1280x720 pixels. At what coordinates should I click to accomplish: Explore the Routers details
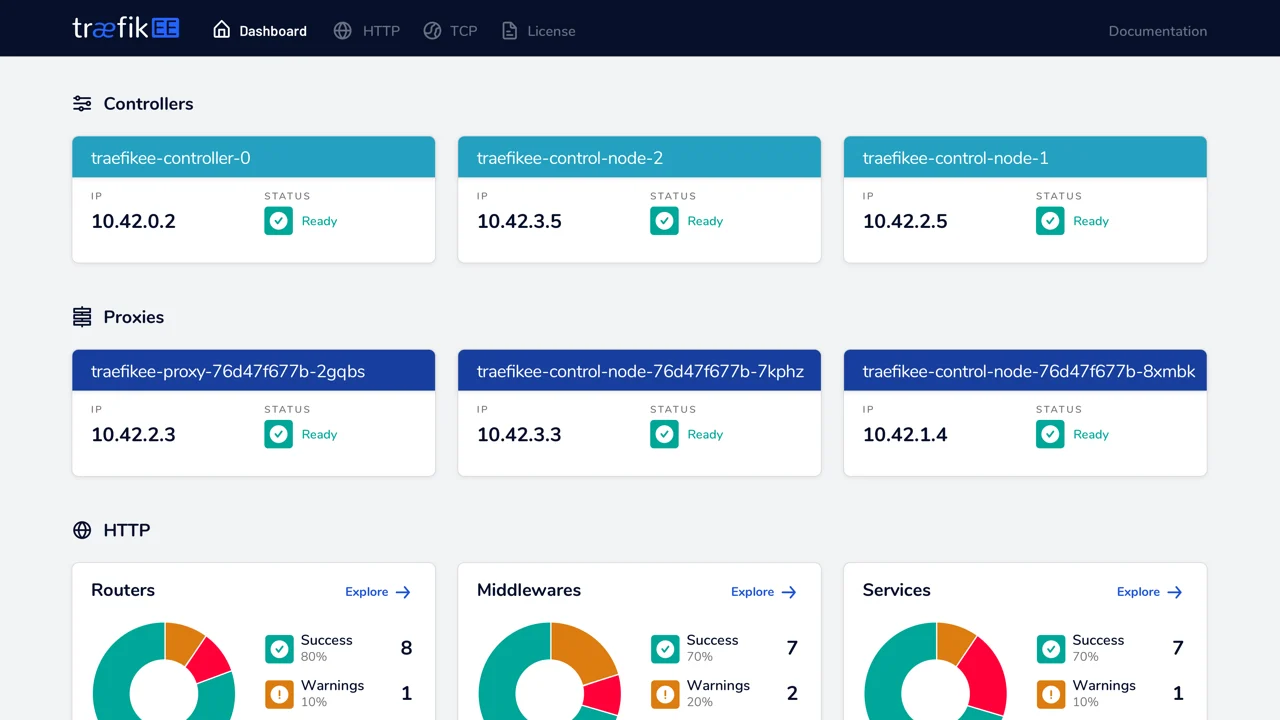click(x=378, y=592)
